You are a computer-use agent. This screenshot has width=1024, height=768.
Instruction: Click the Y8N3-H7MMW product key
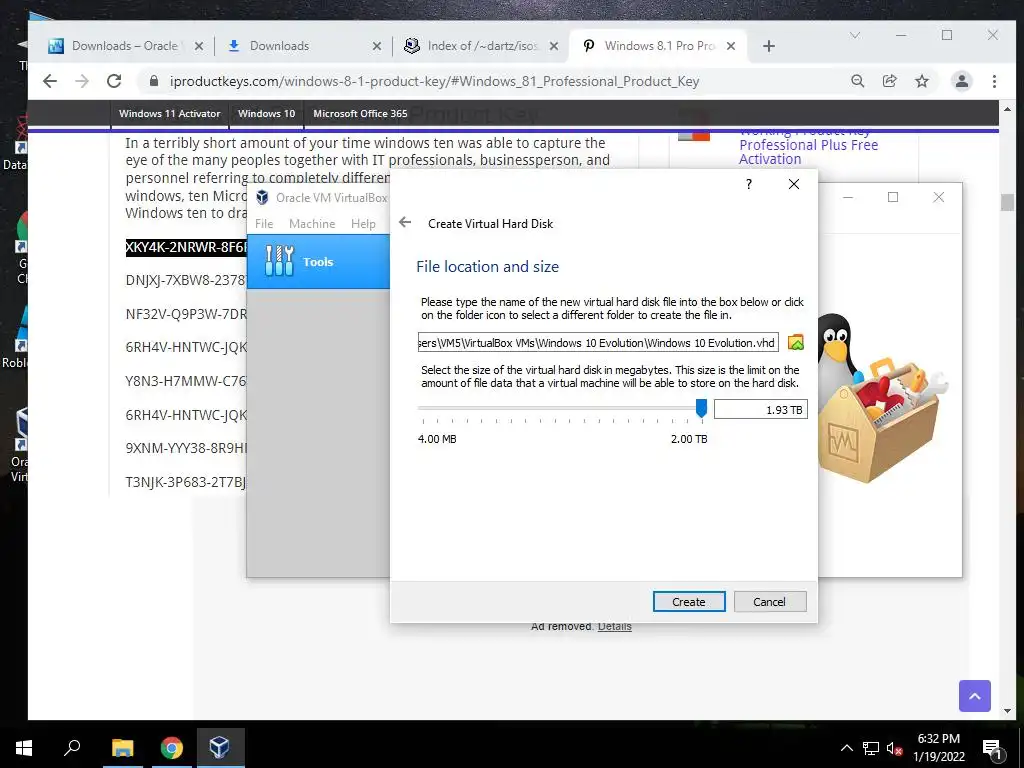pyautogui.click(x=185, y=381)
